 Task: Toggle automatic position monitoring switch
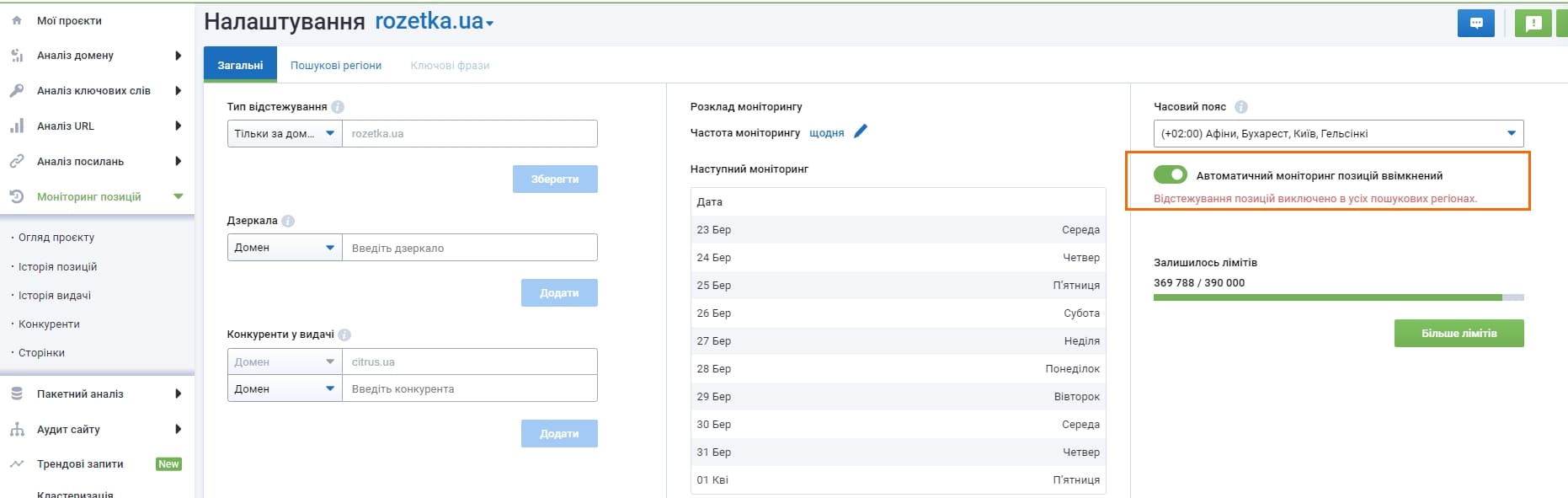pos(1171,174)
